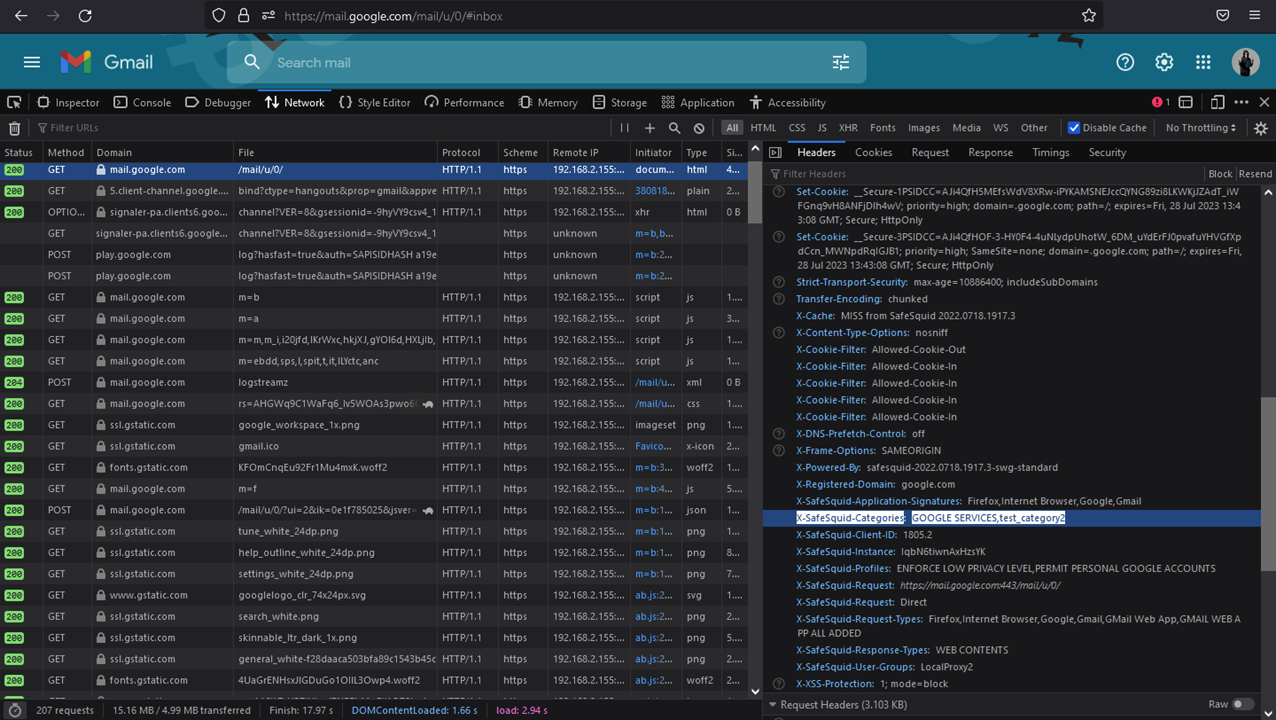Image resolution: width=1276 pixels, height=720 pixels.
Task: Open the Google account avatar
Action: pos(1245,62)
